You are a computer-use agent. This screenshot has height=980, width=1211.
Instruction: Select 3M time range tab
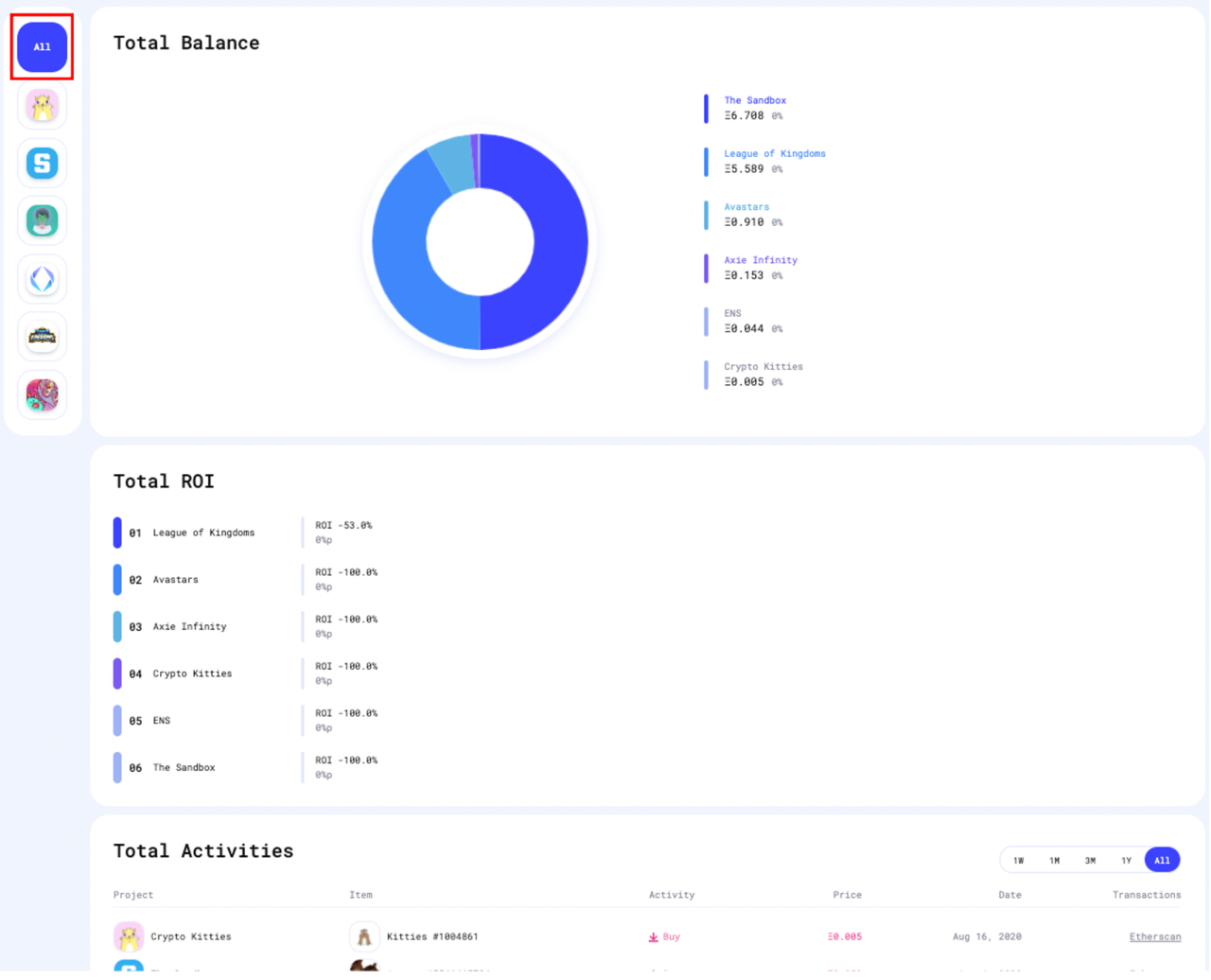click(1091, 860)
